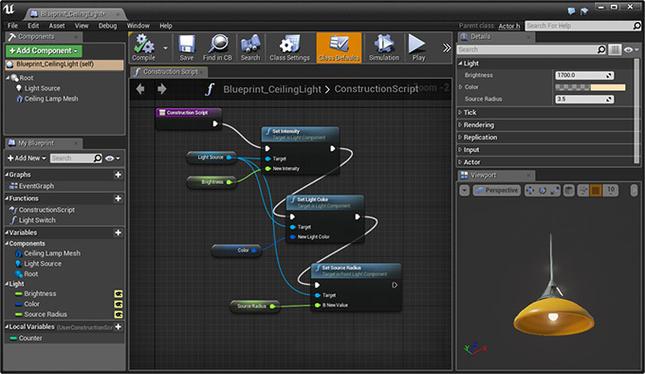The height and width of the screenshot is (374, 645).
Task: Toggle the Brightness variable editable eye
Action: pos(118,294)
